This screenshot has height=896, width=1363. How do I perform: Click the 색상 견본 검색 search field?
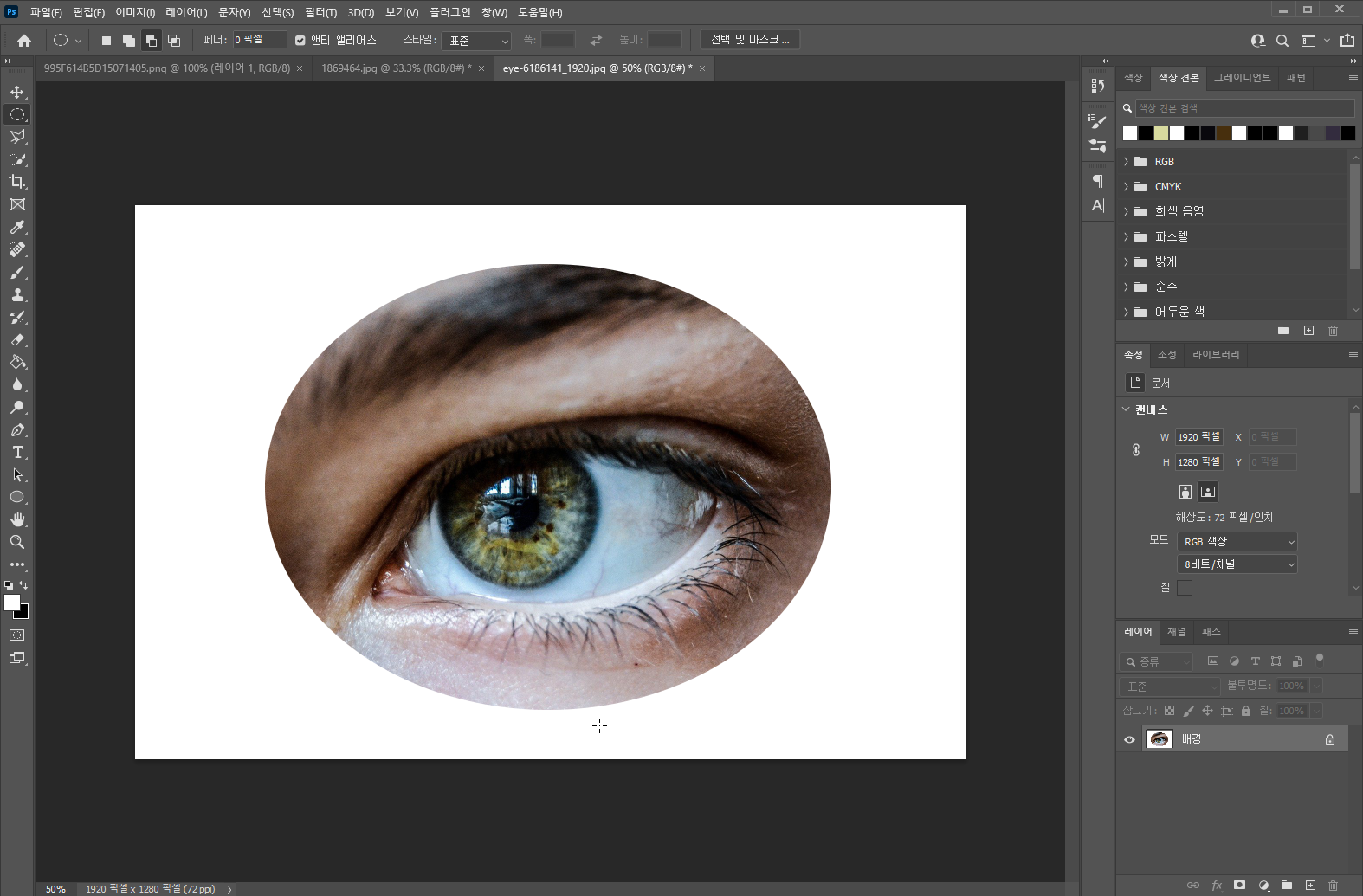(x=1243, y=108)
